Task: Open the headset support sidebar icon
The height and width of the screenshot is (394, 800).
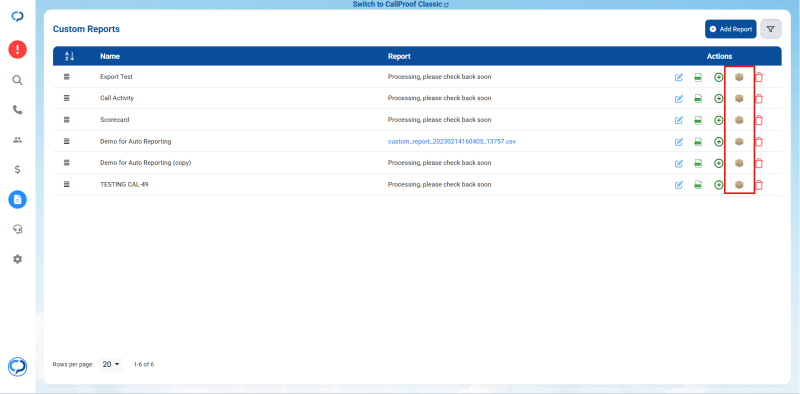Action: point(17,229)
